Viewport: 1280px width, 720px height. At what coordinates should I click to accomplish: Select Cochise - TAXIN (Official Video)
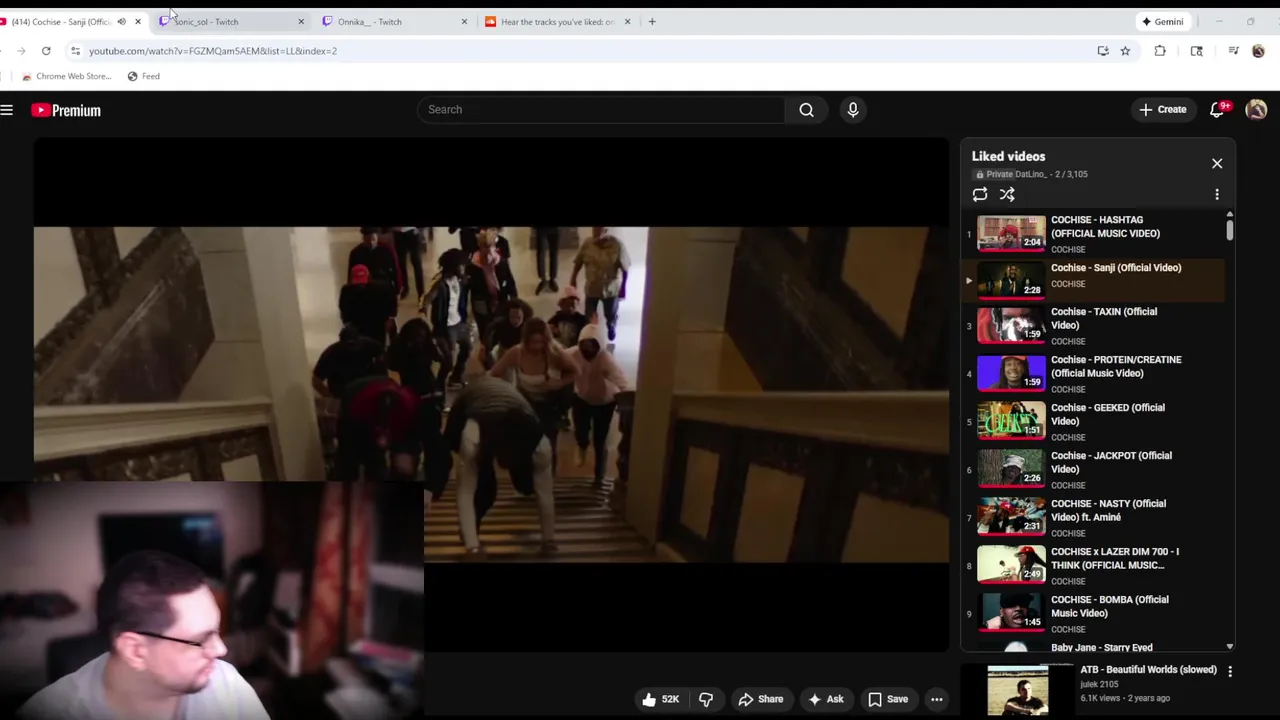click(1095, 326)
